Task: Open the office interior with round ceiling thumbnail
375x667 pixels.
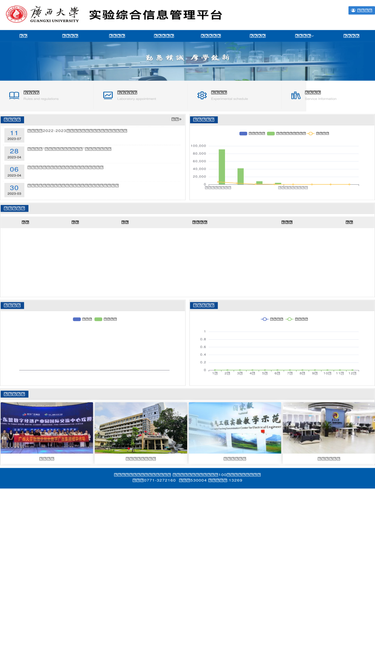Action: pyautogui.click(x=329, y=428)
